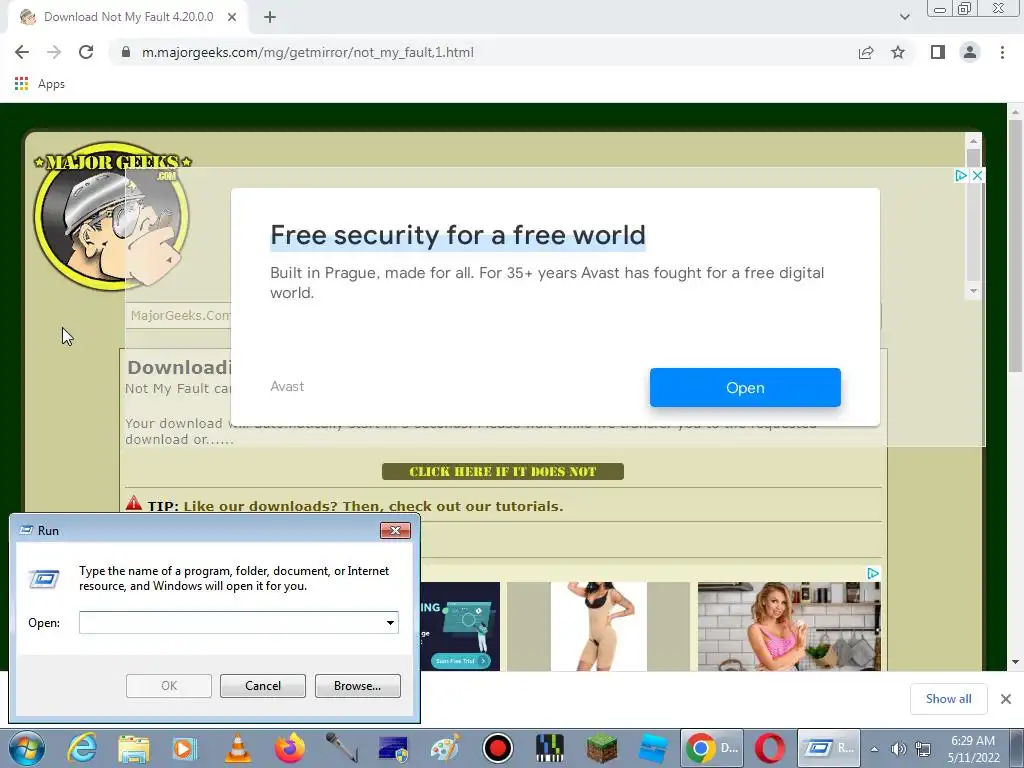This screenshot has height=768, width=1024.
Task: Open Windows Media Player taskbar icon
Action: (x=185, y=749)
